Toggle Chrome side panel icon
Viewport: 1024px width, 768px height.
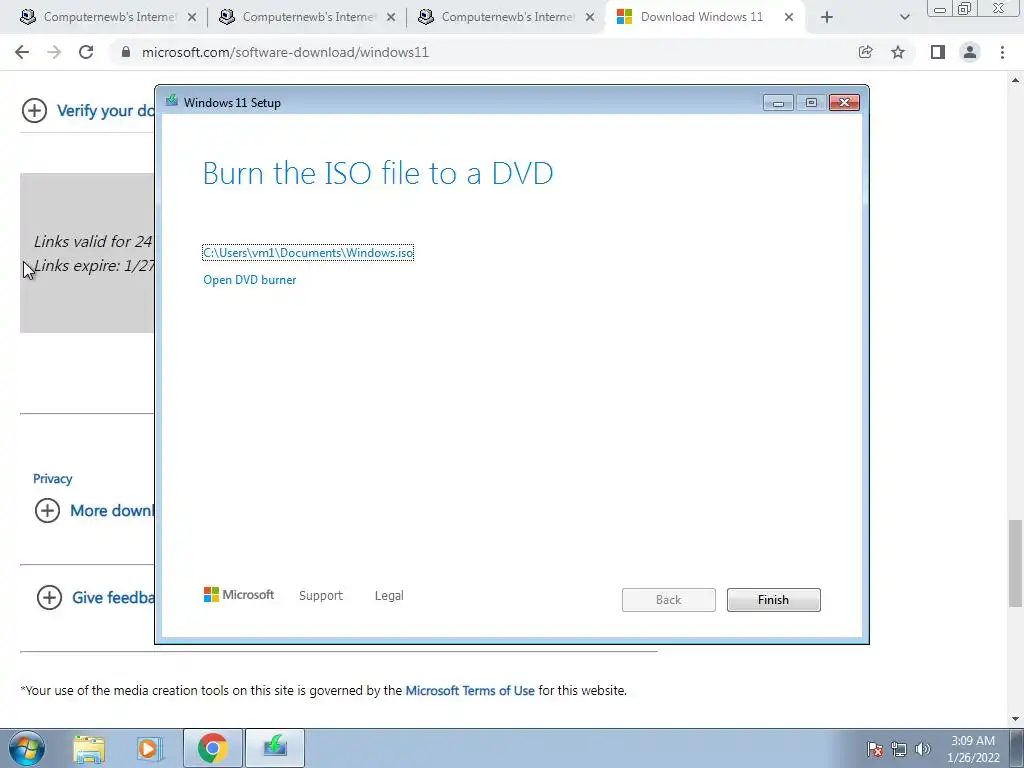tap(938, 52)
